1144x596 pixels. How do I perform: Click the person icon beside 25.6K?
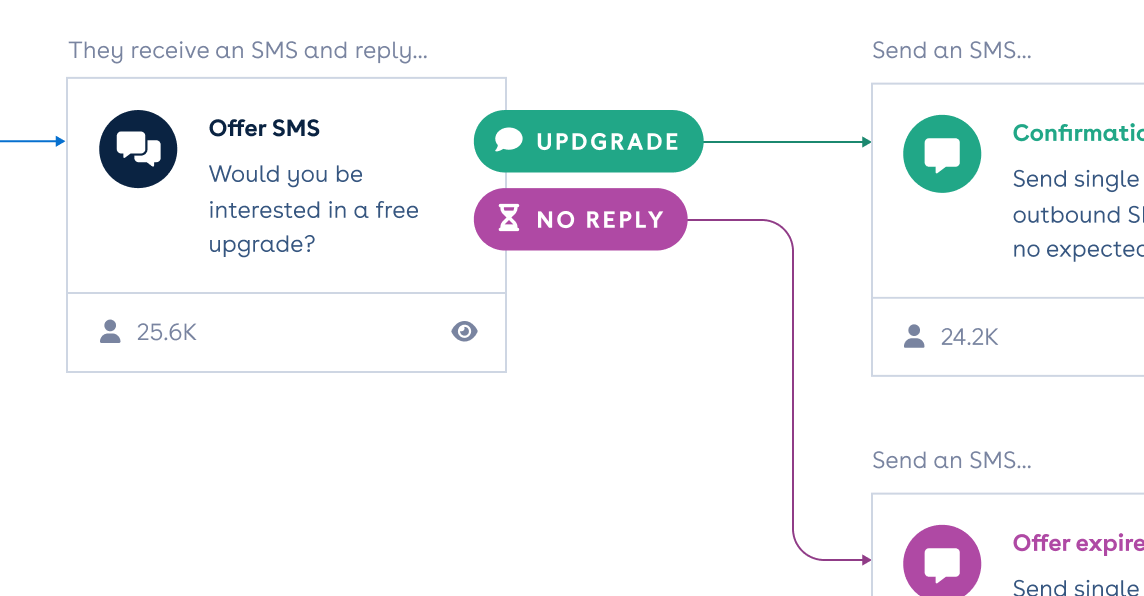tap(110, 331)
